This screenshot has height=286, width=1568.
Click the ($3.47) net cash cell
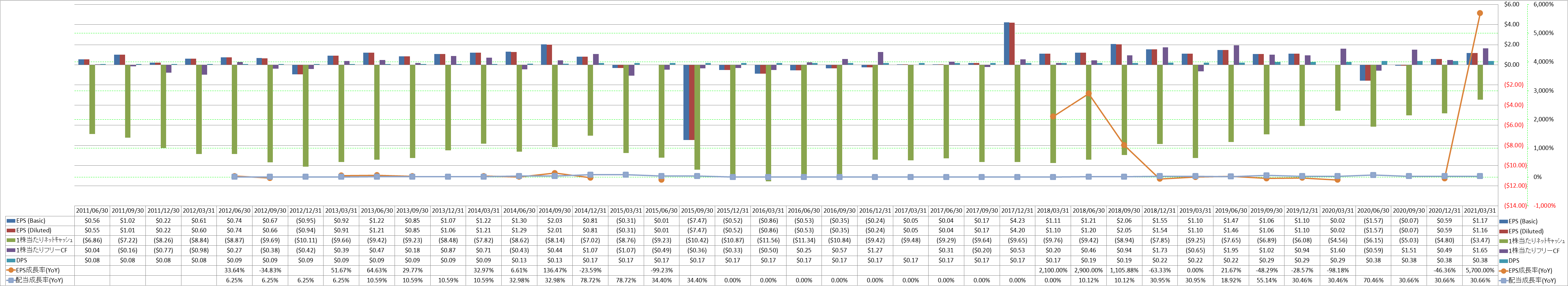1480,240
